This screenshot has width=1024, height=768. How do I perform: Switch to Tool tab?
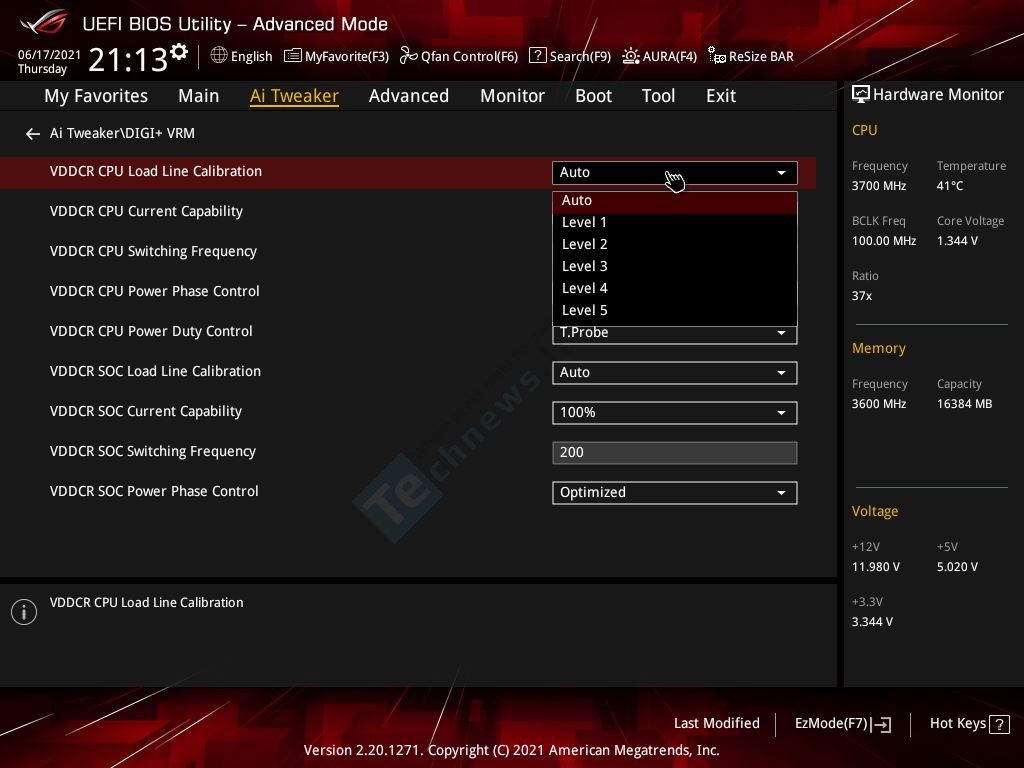658,96
